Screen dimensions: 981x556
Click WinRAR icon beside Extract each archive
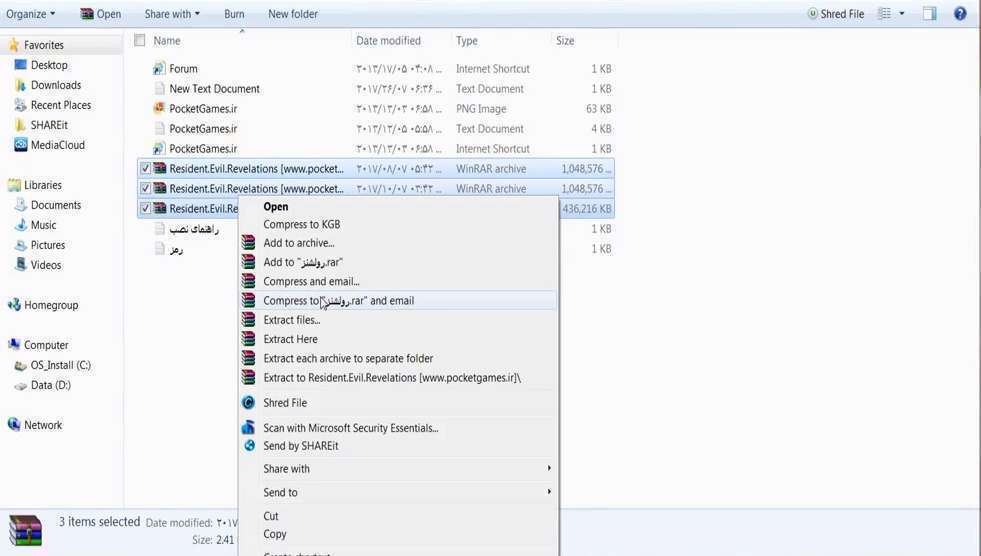pyautogui.click(x=248, y=358)
